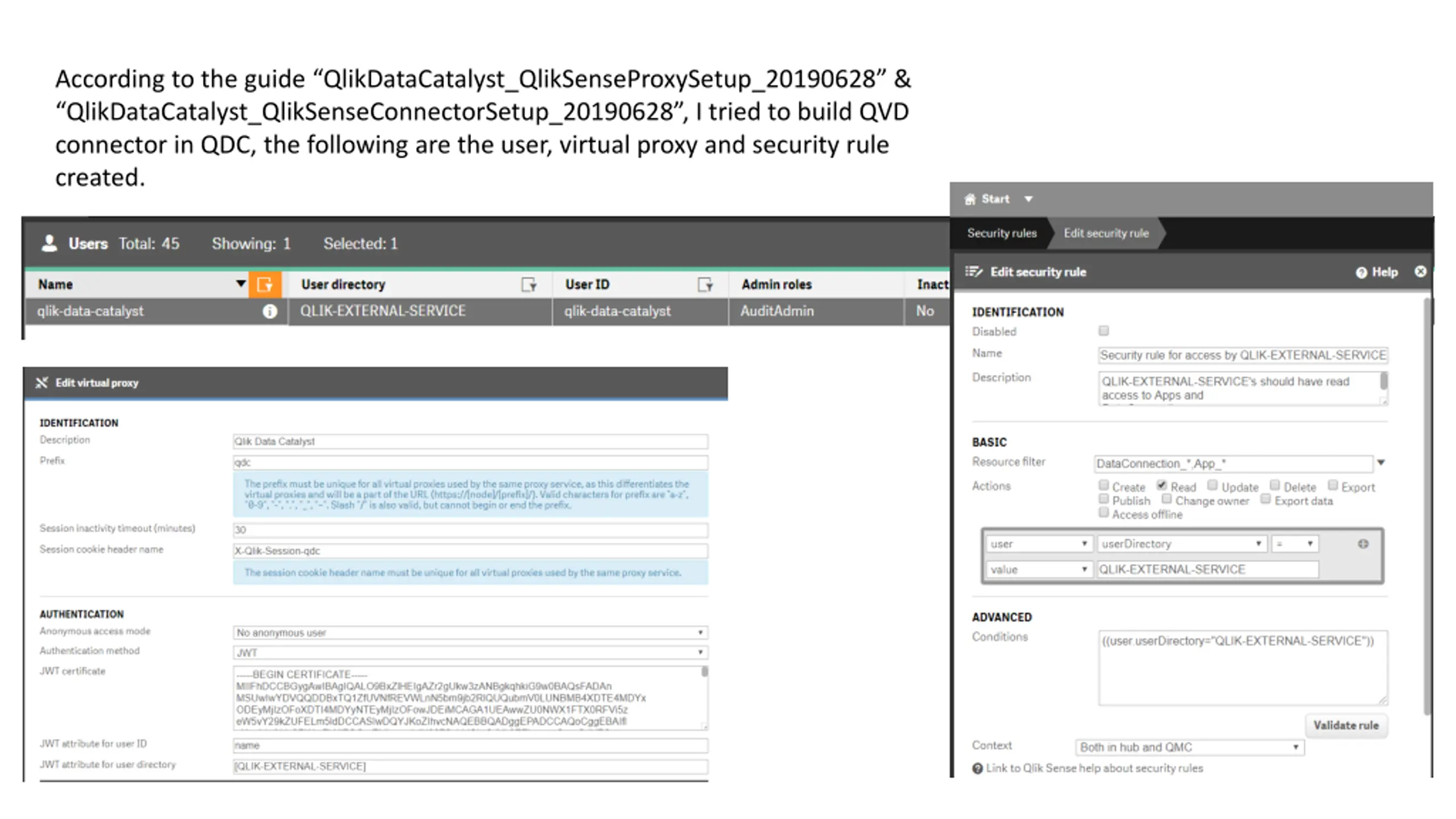This screenshot has height=819, width=1456.
Task: Open the Authentication method JWT dropdown
Action: (470, 652)
